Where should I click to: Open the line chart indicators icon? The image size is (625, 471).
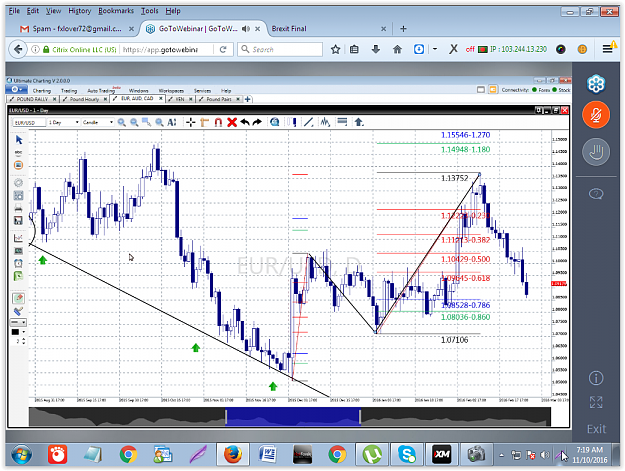18,238
